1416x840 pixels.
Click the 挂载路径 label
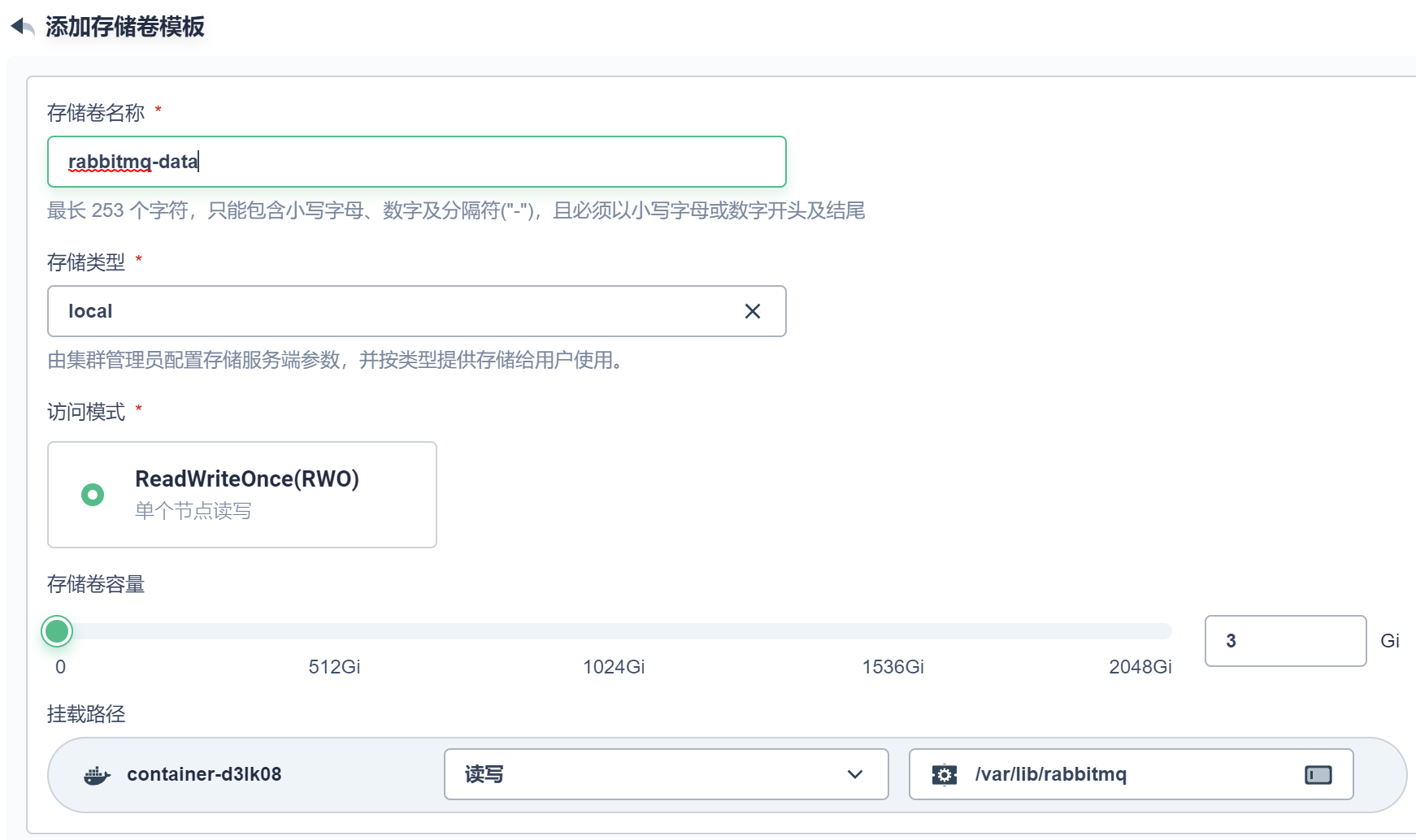tap(86, 714)
